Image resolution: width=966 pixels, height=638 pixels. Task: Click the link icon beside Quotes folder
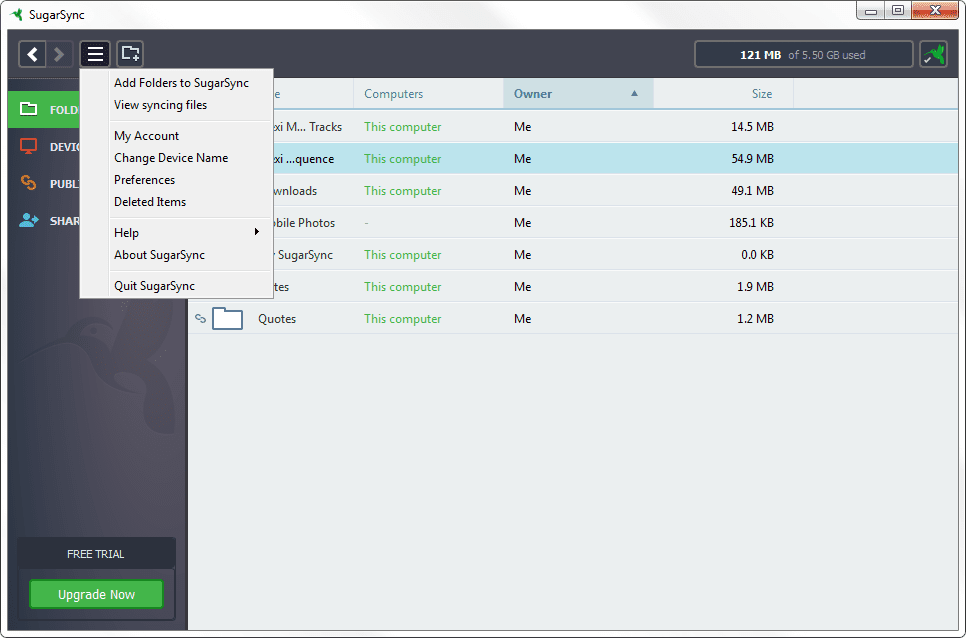(200, 318)
